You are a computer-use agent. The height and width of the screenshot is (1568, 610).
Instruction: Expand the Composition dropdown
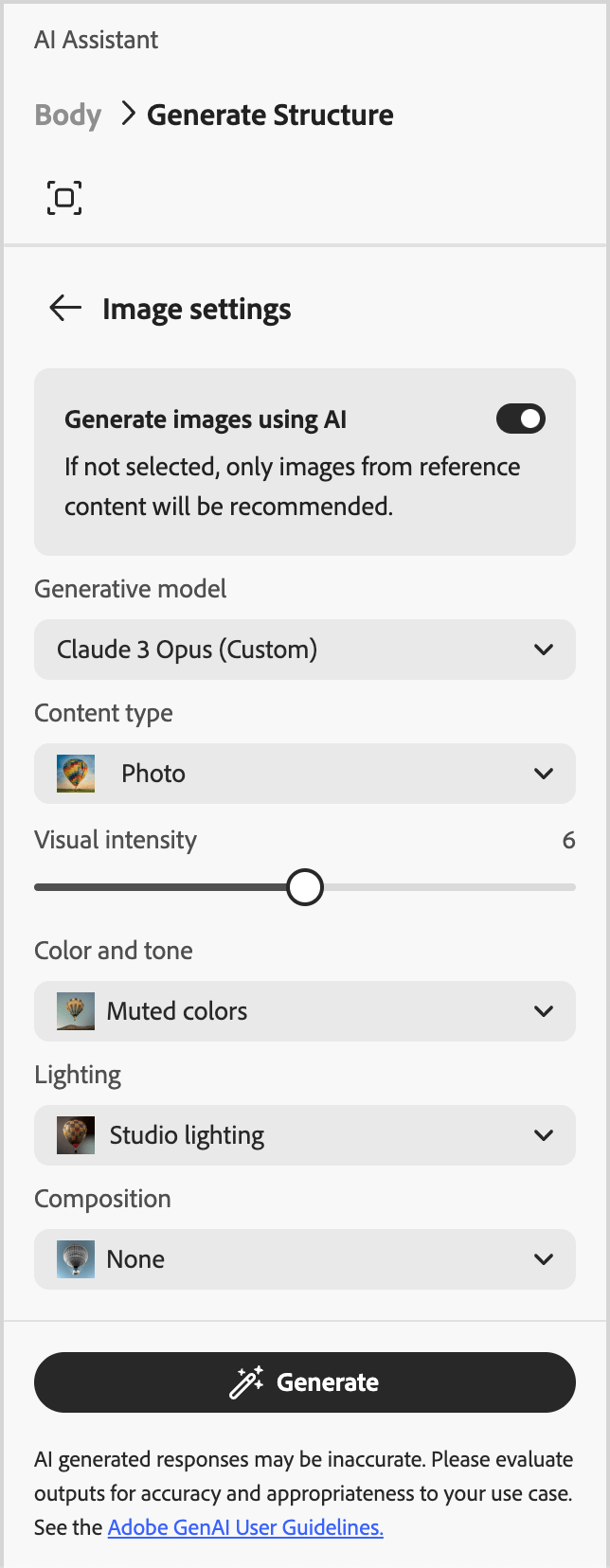(305, 1259)
